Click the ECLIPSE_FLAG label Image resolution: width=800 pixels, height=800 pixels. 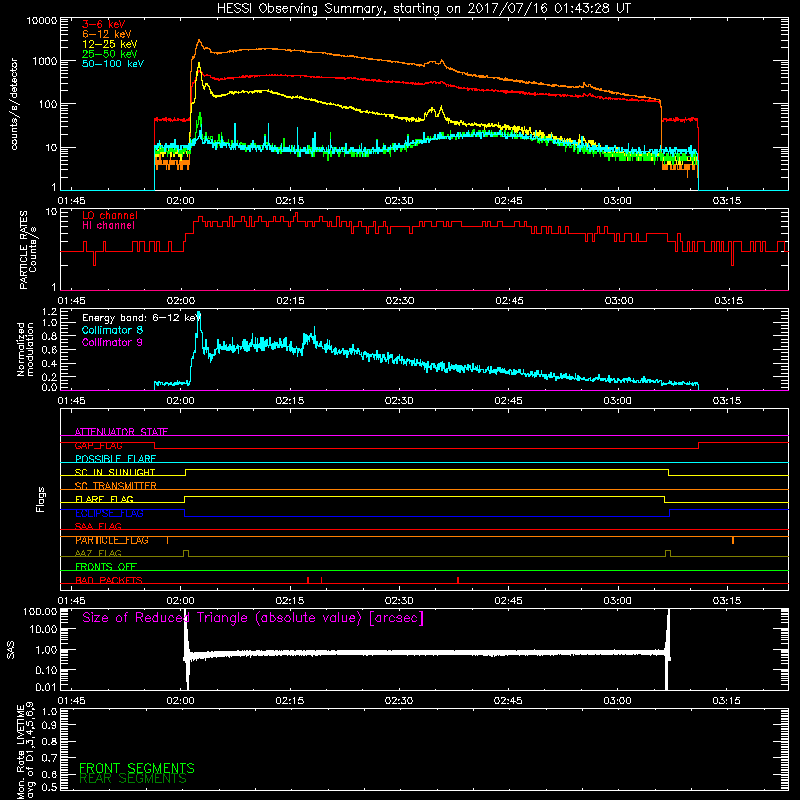[109, 513]
